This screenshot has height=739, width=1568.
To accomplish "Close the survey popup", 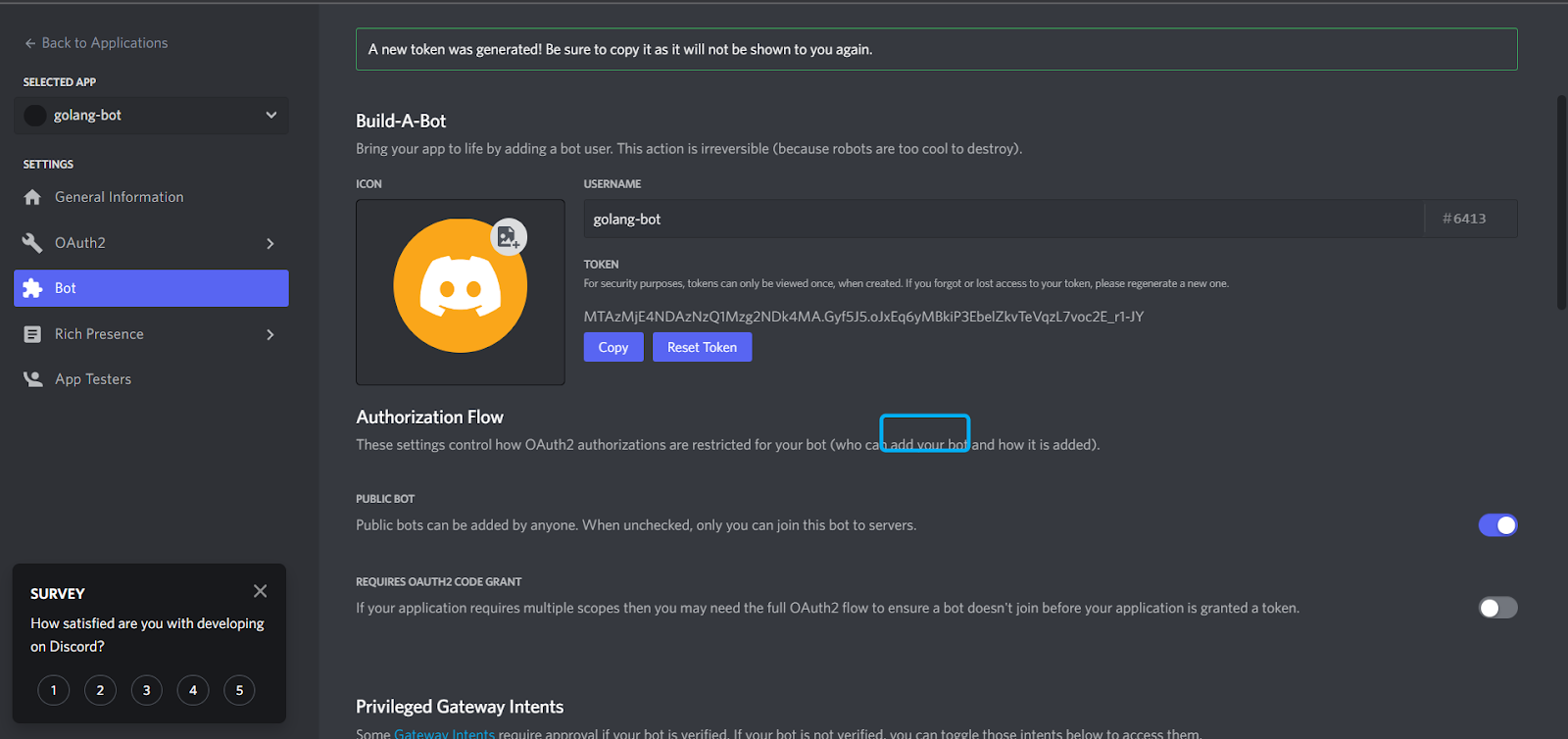I will pyautogui.click(x=260, y=591).
